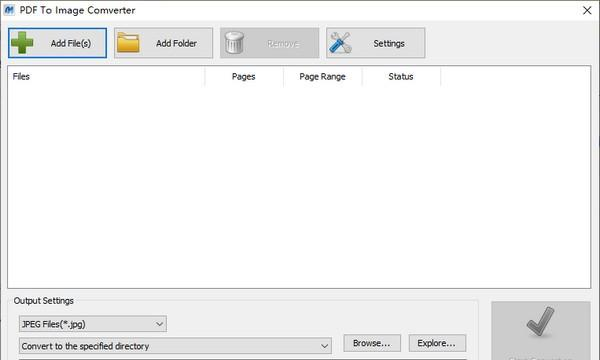Viewport: 600px width, 360px height.
Task: Click the Pages column header
Action: (244, 77)
